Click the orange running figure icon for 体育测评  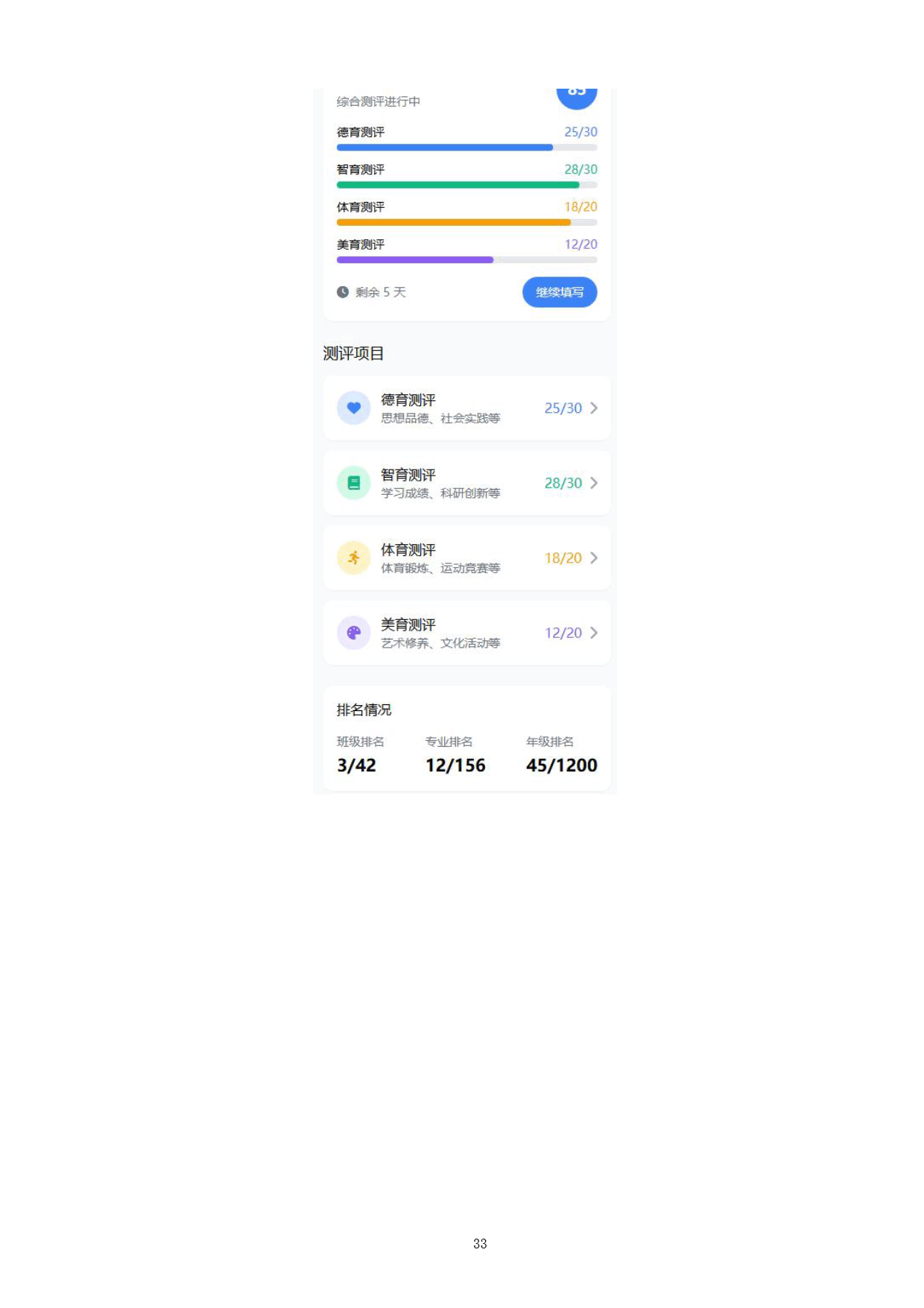(354, 557)
